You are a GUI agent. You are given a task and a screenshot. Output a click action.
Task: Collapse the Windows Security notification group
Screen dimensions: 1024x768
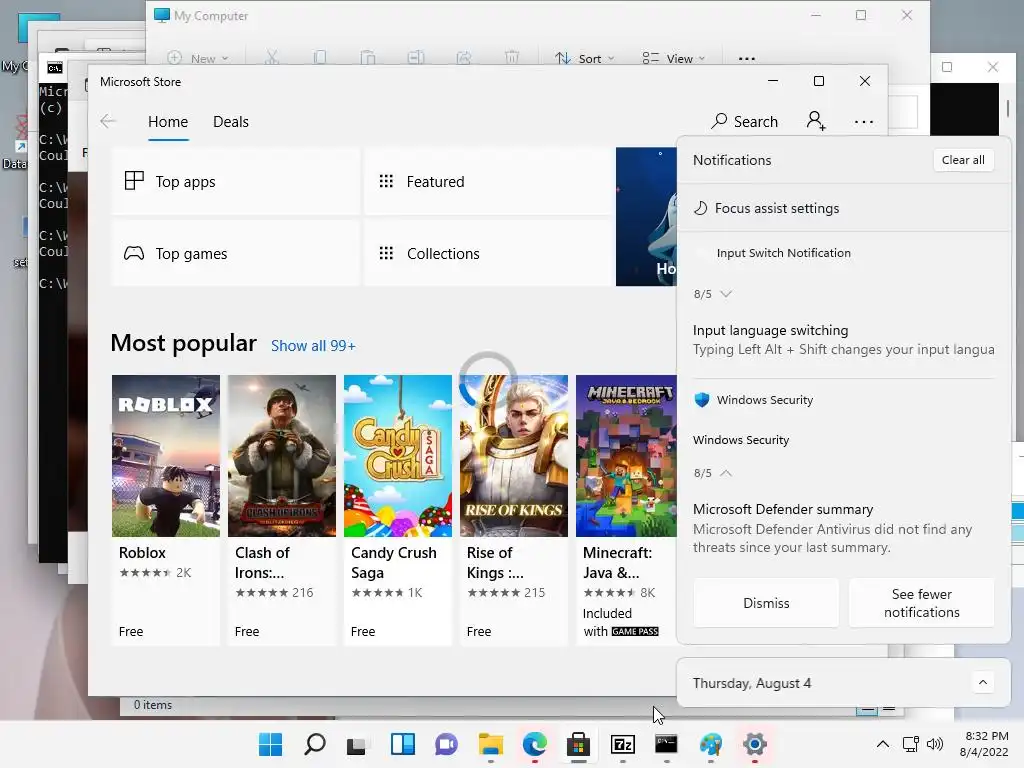726,473
